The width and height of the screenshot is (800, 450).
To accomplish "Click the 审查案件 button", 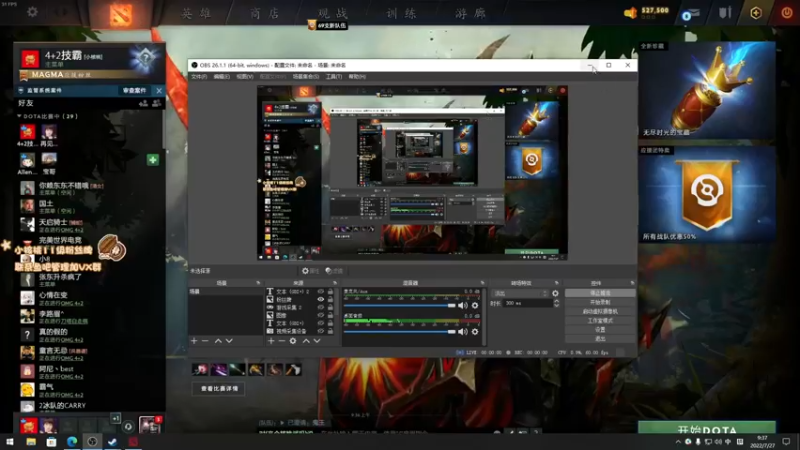I will (134, 90).
